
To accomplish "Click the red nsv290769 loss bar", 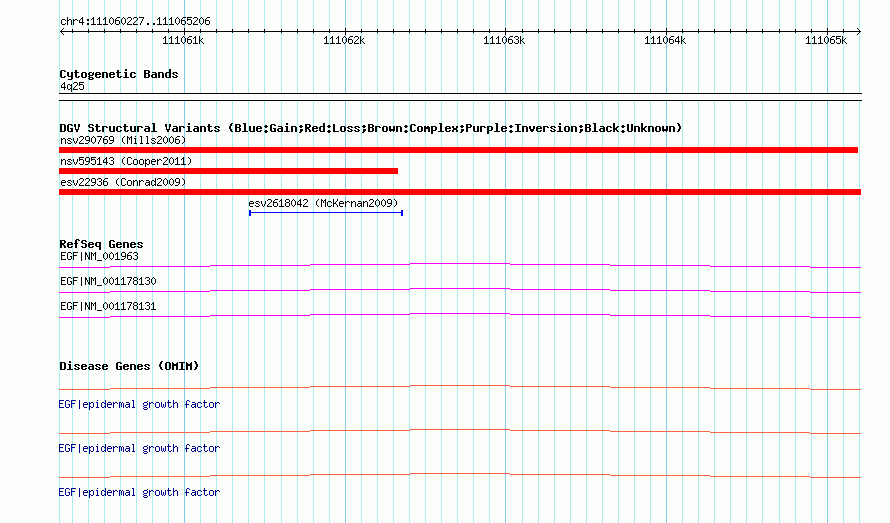I will (459, 150).
